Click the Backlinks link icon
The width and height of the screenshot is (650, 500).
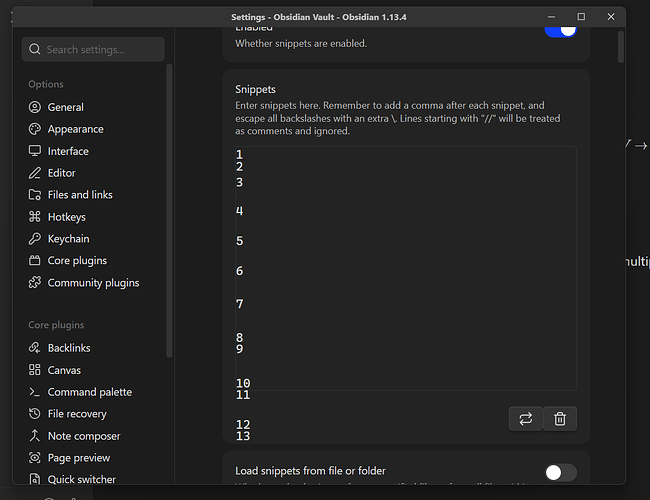tap(35, 348)
